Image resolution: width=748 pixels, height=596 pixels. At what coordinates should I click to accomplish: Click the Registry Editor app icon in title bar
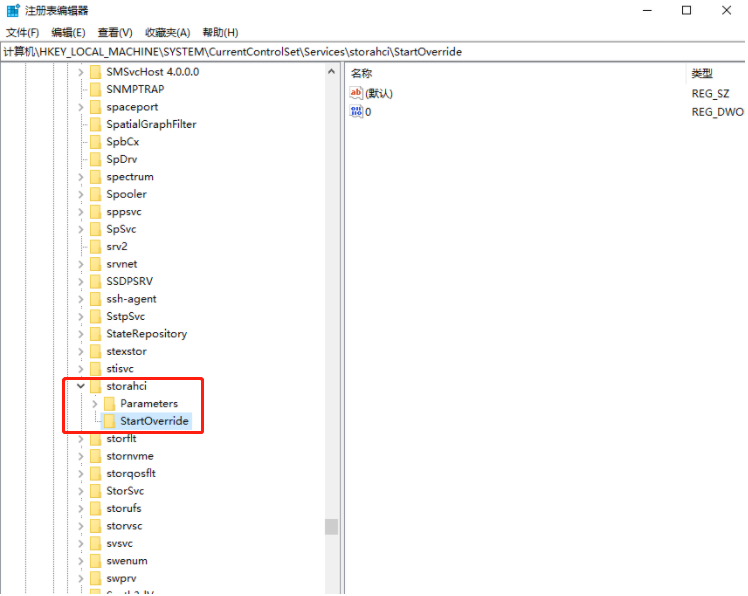pyautogui.click(x=13, y=10)
